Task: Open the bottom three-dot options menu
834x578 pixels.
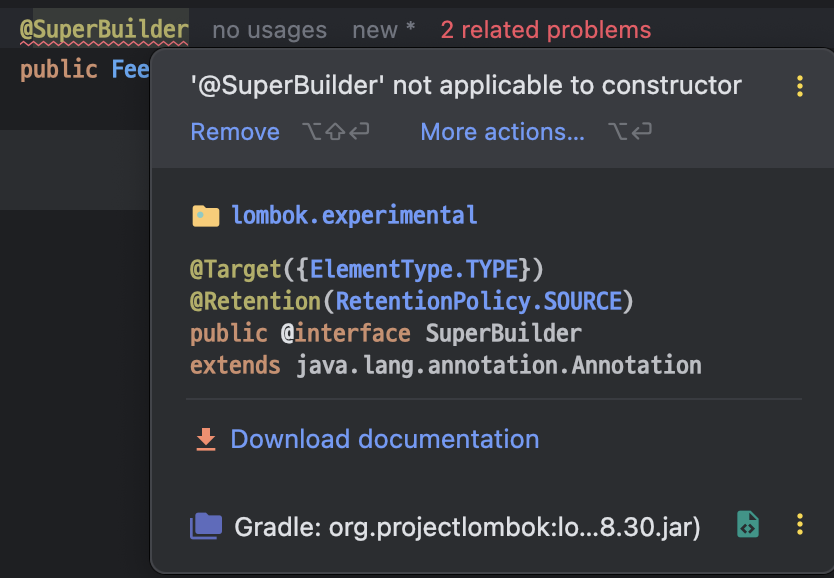Action: click(799, 524)
